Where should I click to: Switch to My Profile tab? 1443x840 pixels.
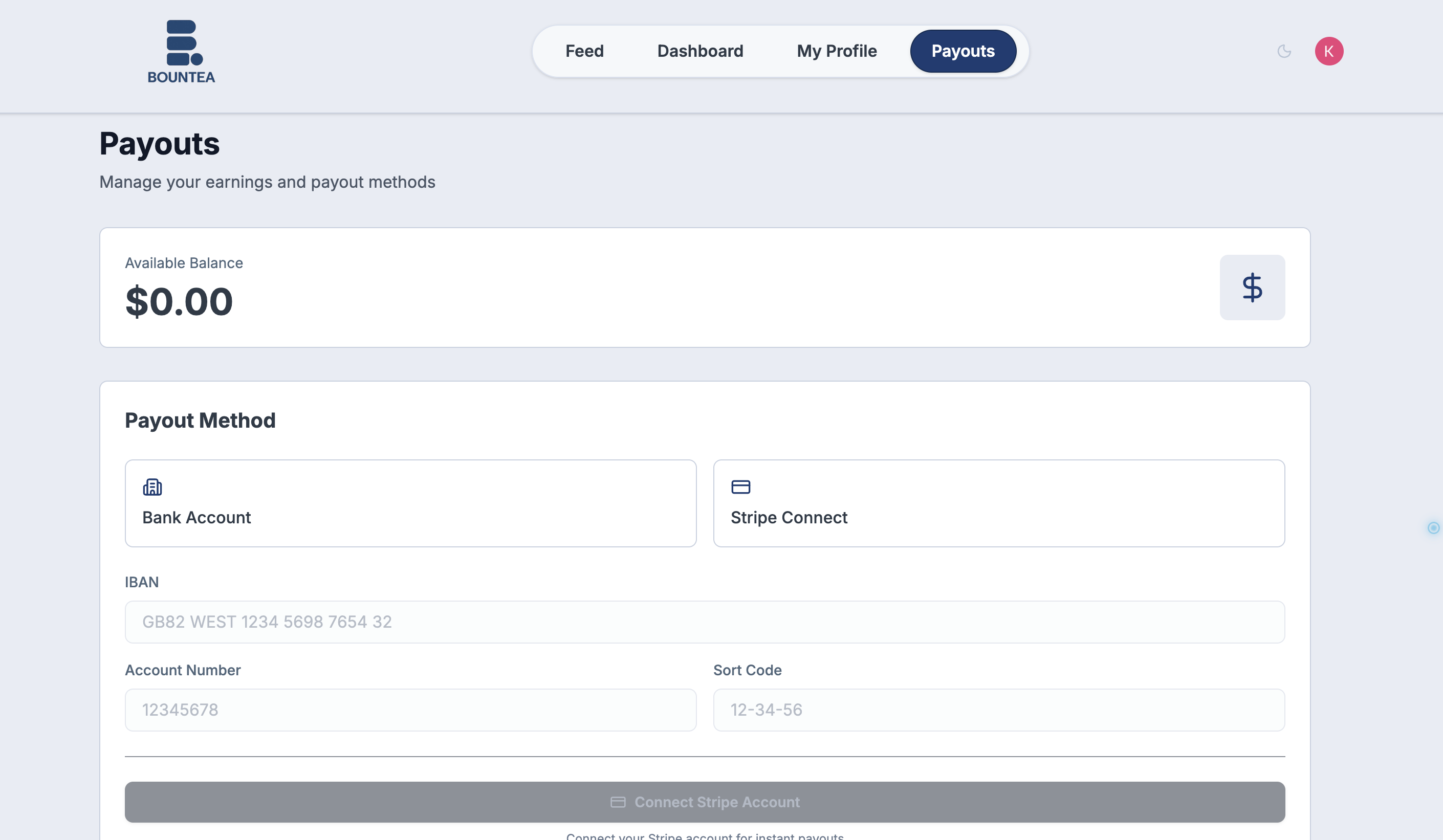836,51
